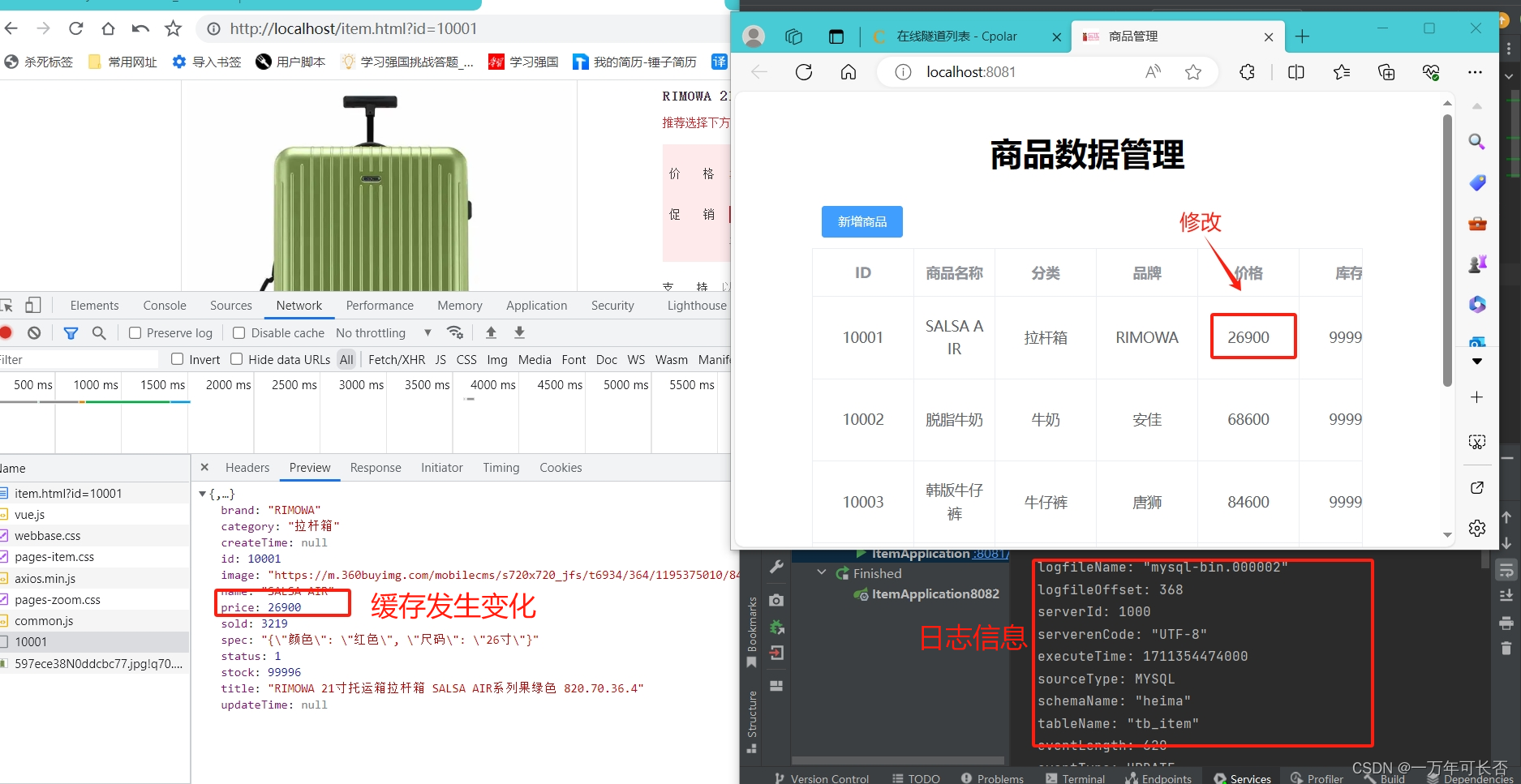Screen dimensions: 1521x784
Task: Open the Sources tab in DevTools
Action: (x=231, y=305)
